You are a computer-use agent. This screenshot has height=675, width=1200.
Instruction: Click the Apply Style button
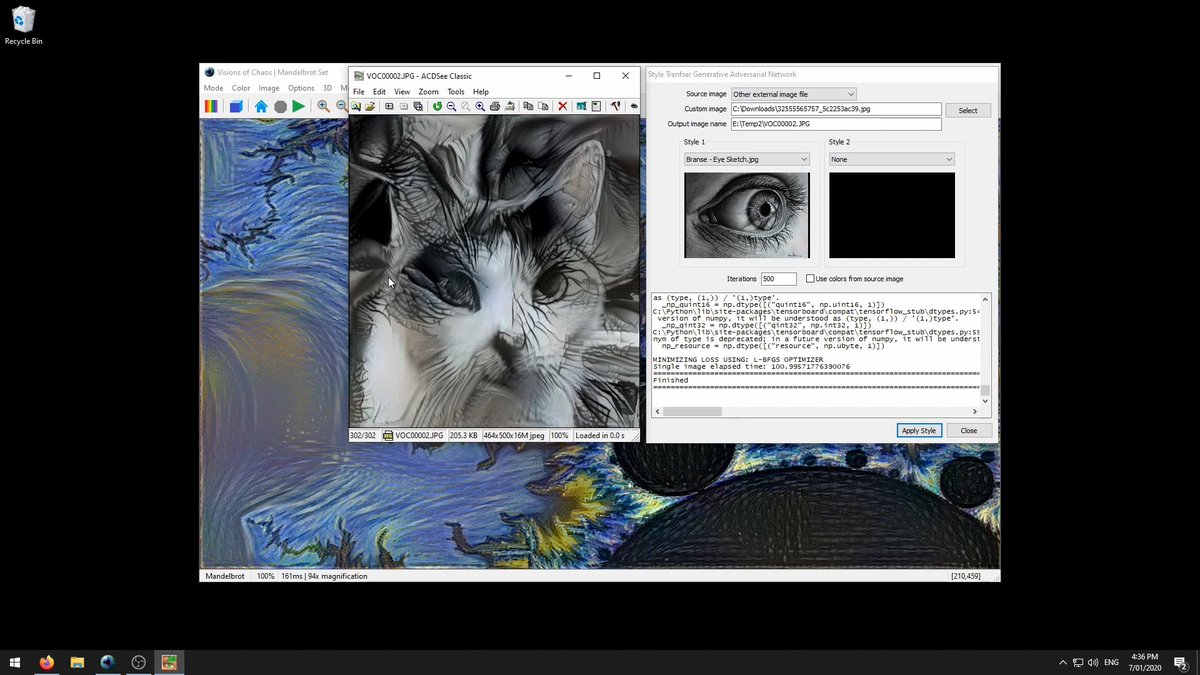(919, 430)
